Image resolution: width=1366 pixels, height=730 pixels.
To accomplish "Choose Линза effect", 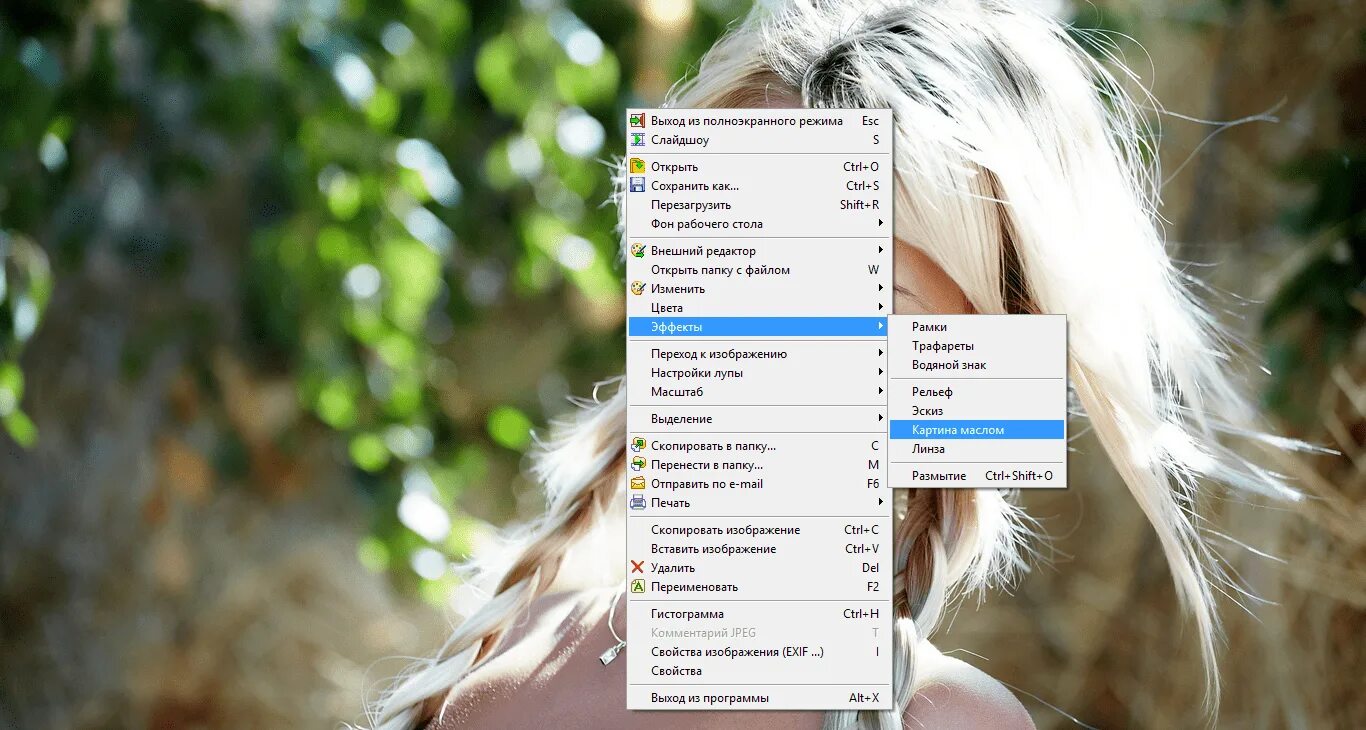I will pos(977,449).
